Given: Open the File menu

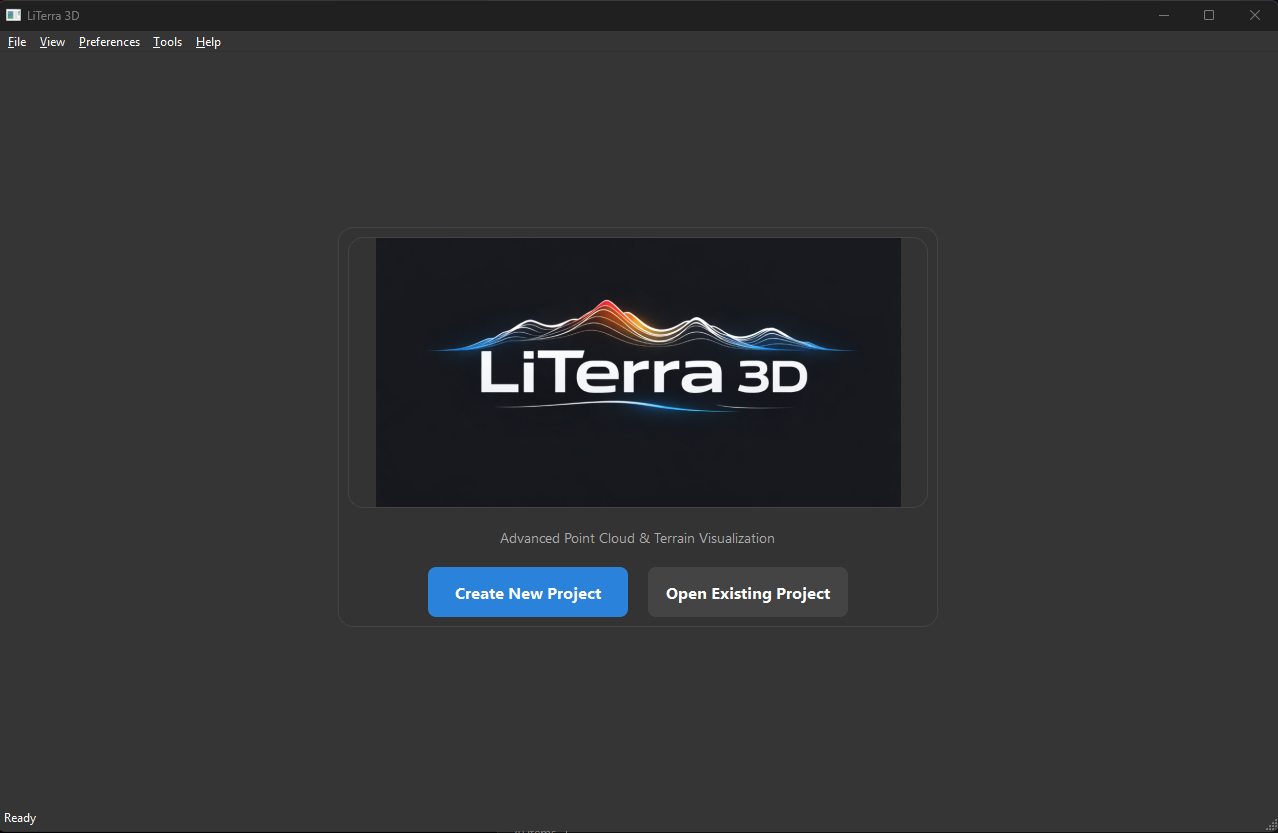Looking at the screenshot, I should point(16,42).
